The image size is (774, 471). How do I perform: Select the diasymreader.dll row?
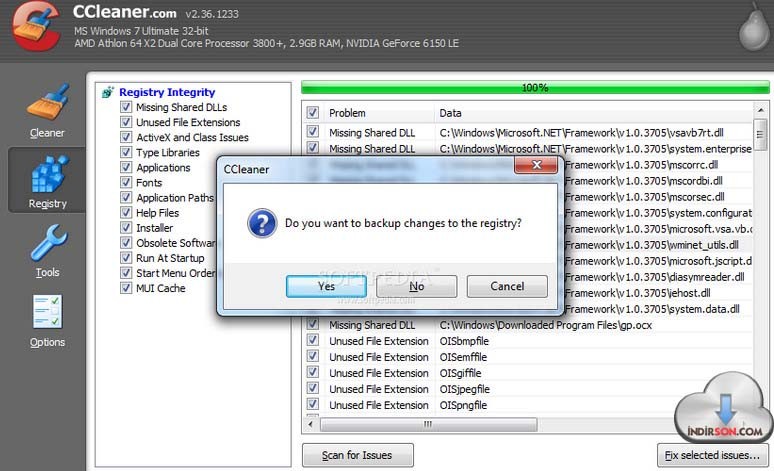(655, 277)
